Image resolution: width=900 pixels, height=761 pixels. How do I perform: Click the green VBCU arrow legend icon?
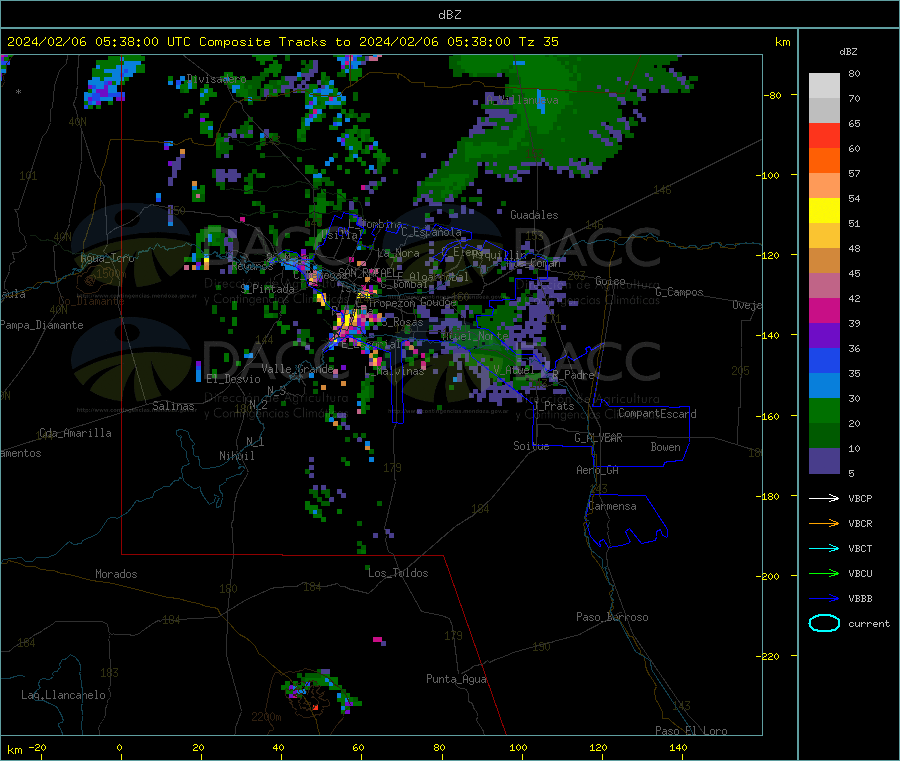824,573
